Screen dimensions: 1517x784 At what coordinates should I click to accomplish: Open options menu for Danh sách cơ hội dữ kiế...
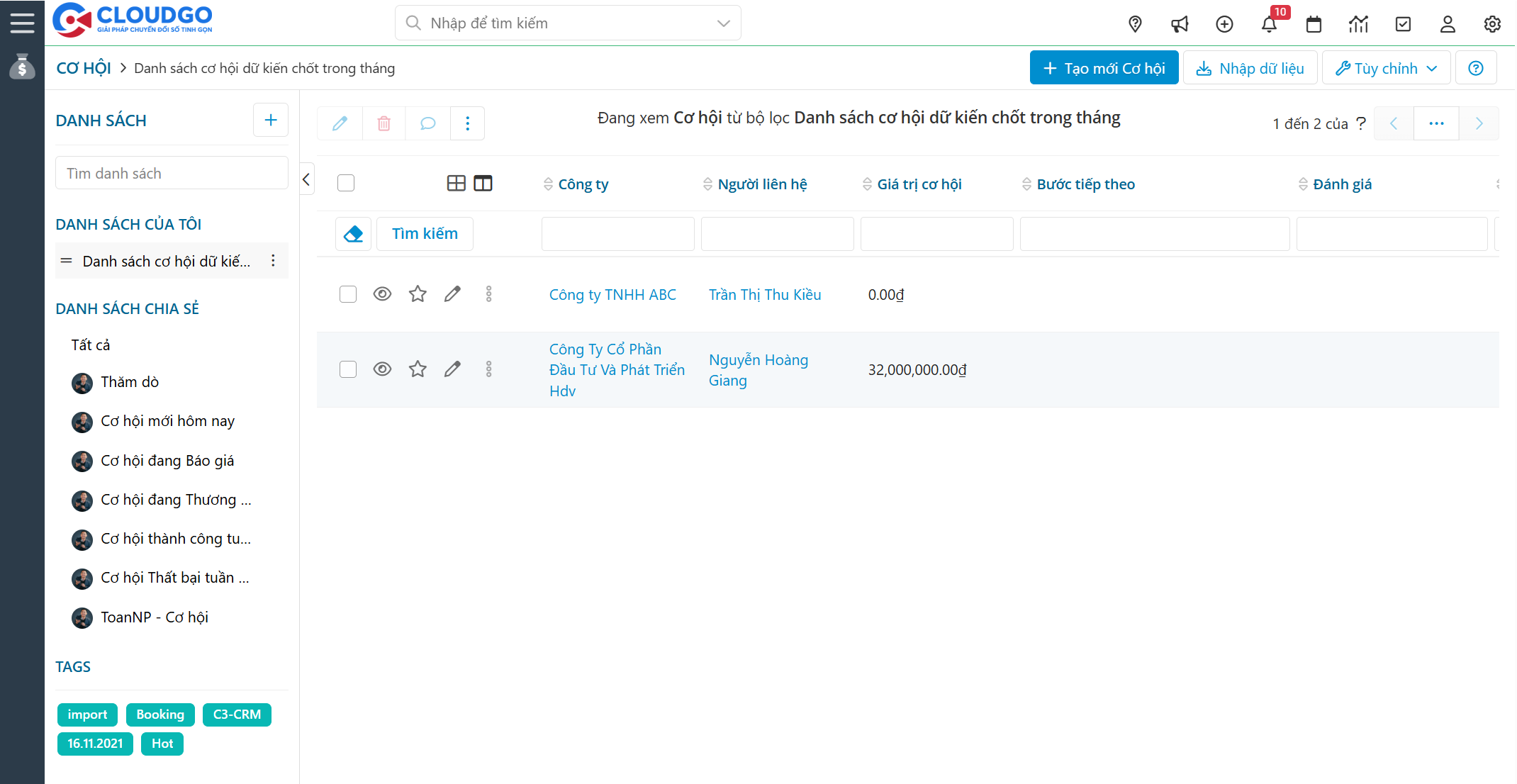274,260
